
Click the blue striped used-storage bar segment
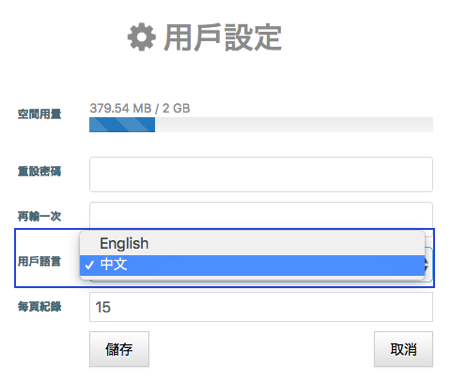(122, 125)
